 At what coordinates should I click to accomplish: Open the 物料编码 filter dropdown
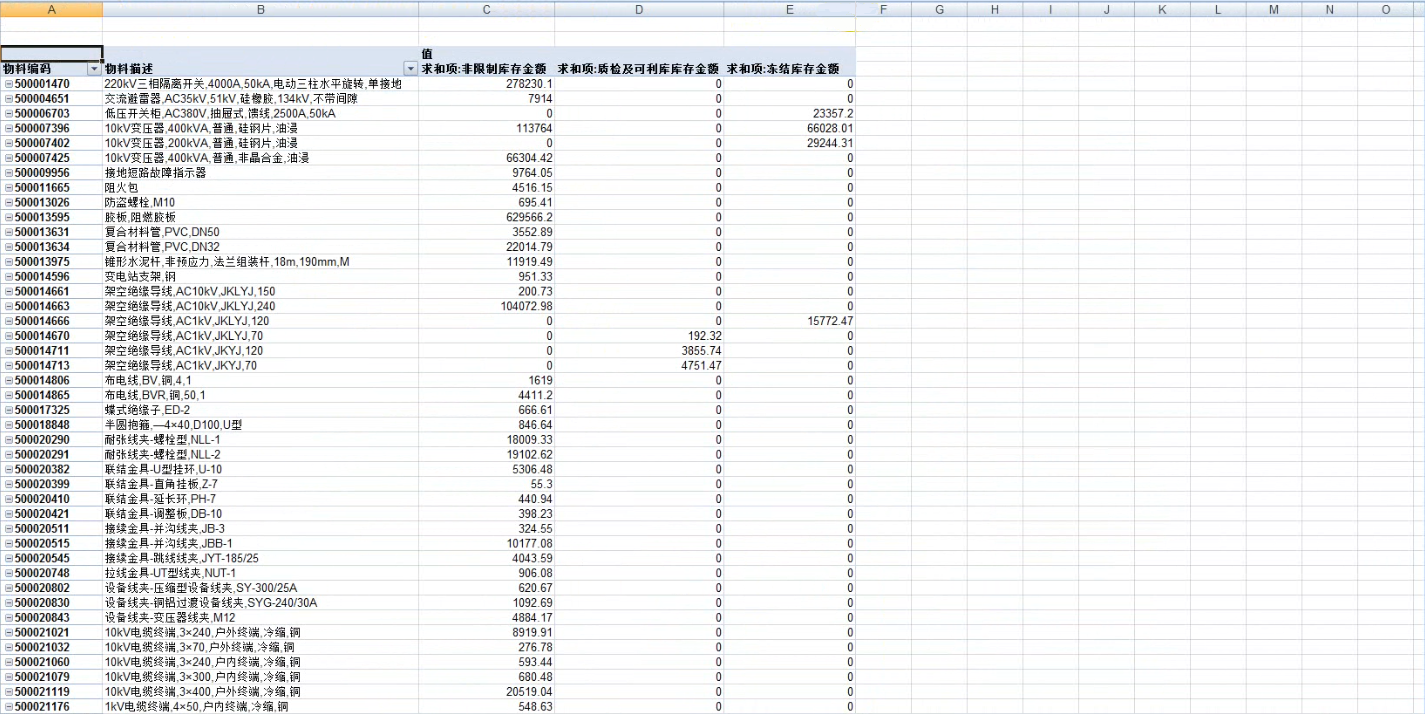[x=95, y=69]
